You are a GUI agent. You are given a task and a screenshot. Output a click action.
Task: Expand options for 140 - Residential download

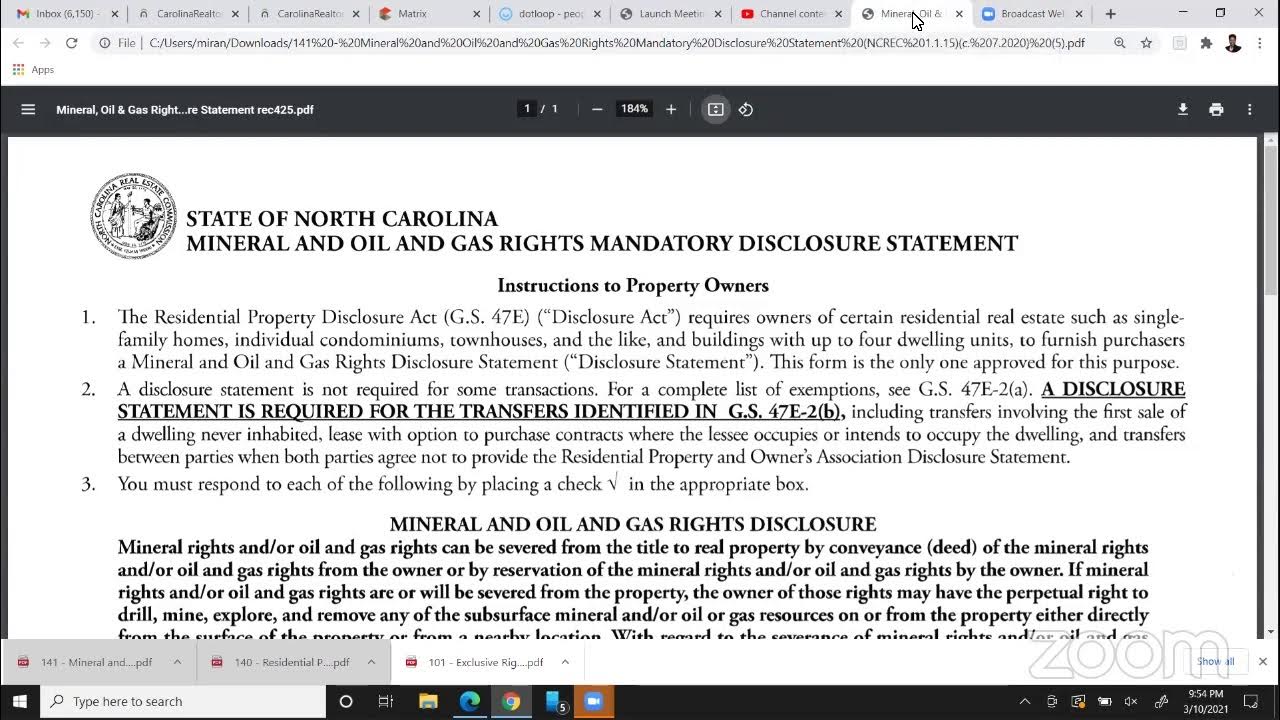pyautogui.click(x=371, y=662)
